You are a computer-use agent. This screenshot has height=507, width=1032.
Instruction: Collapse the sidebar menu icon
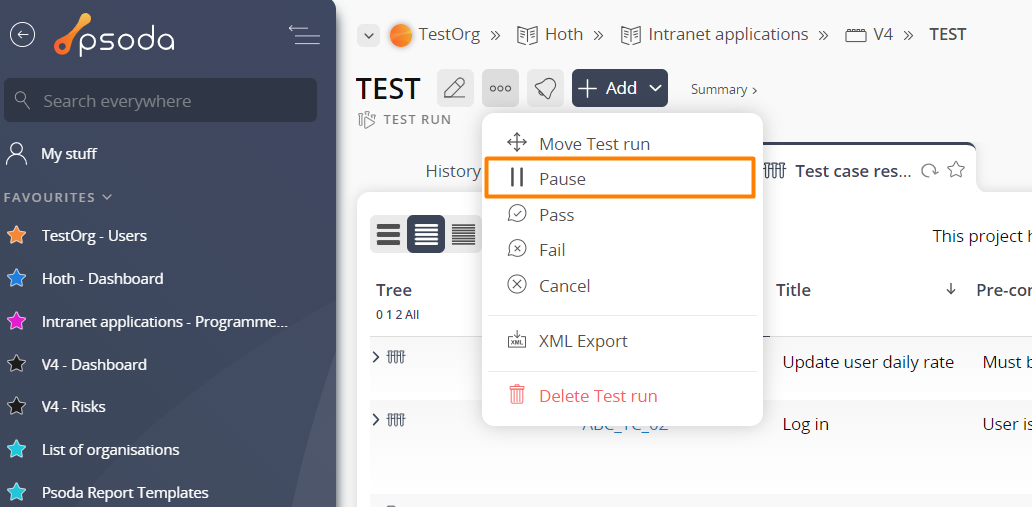point(304,35)
